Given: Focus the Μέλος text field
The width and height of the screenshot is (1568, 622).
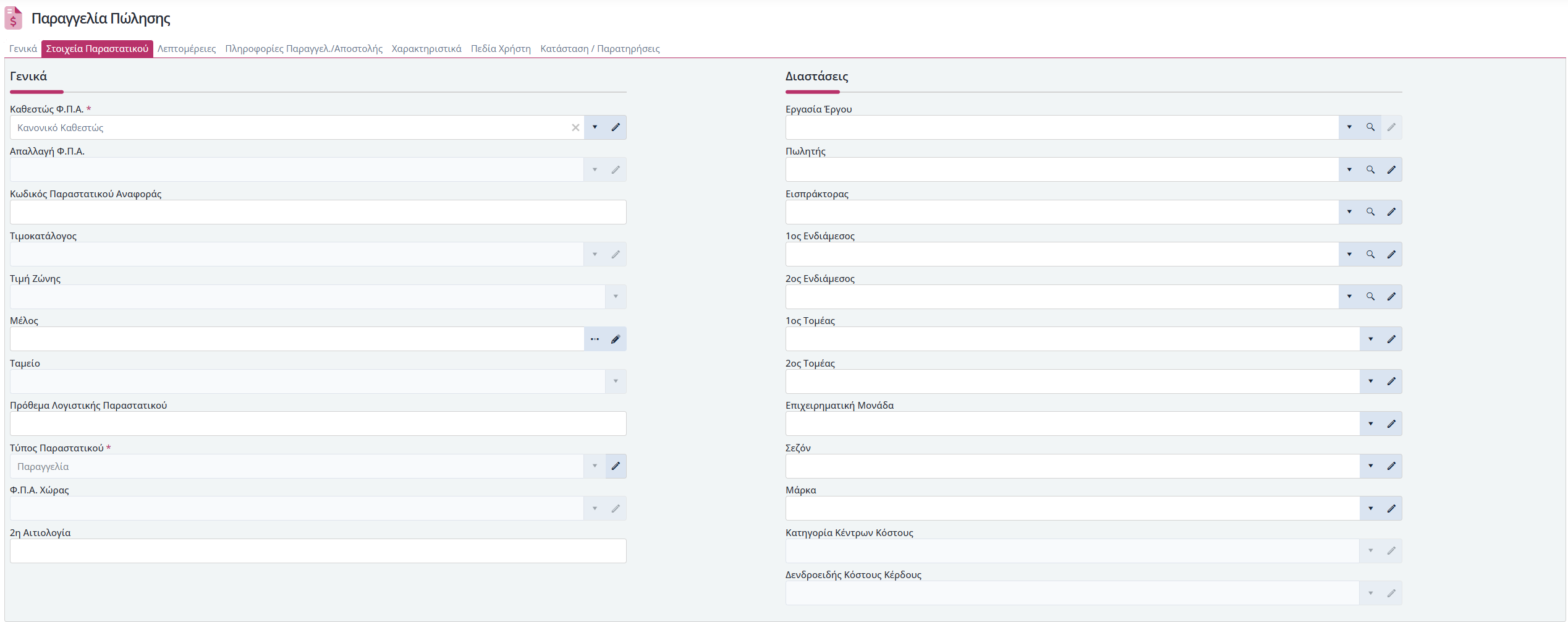Looking at the screenshot, I should pos(297,339).
